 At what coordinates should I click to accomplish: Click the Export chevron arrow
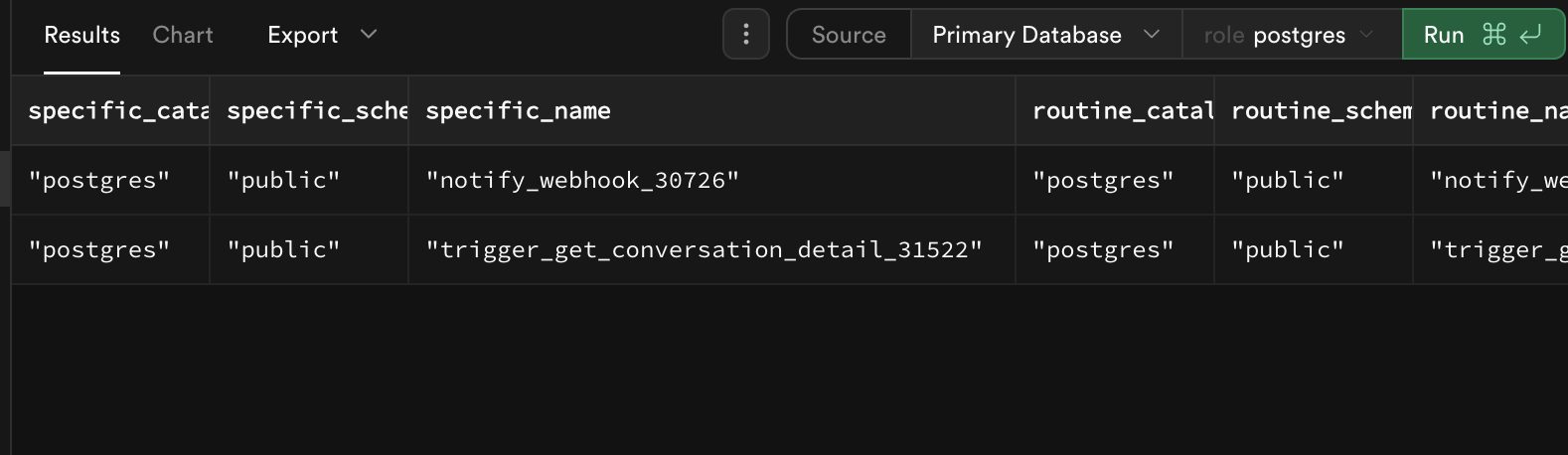point(369,35)
